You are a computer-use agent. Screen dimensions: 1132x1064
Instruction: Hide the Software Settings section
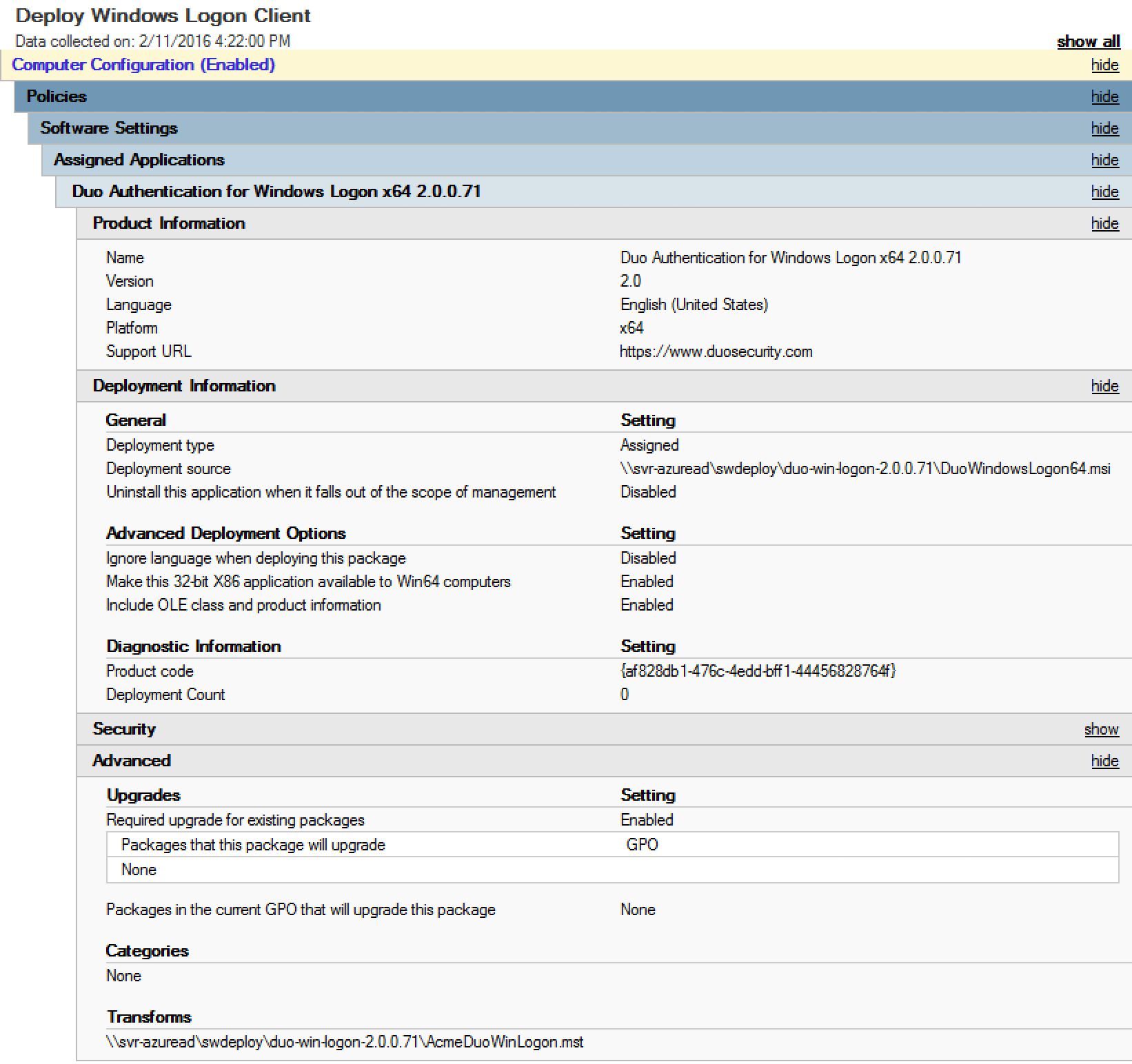point(1104,128)
